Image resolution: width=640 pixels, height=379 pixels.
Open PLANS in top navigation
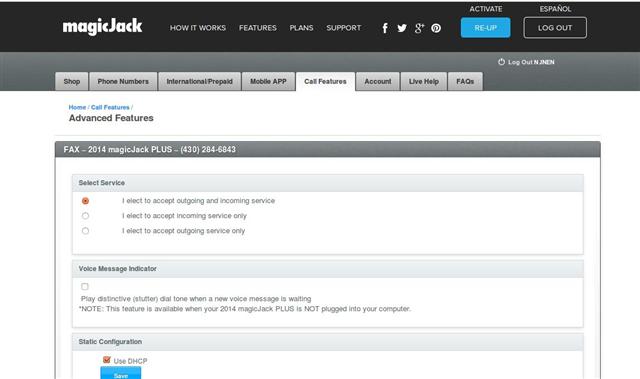(x=301, y=28)
